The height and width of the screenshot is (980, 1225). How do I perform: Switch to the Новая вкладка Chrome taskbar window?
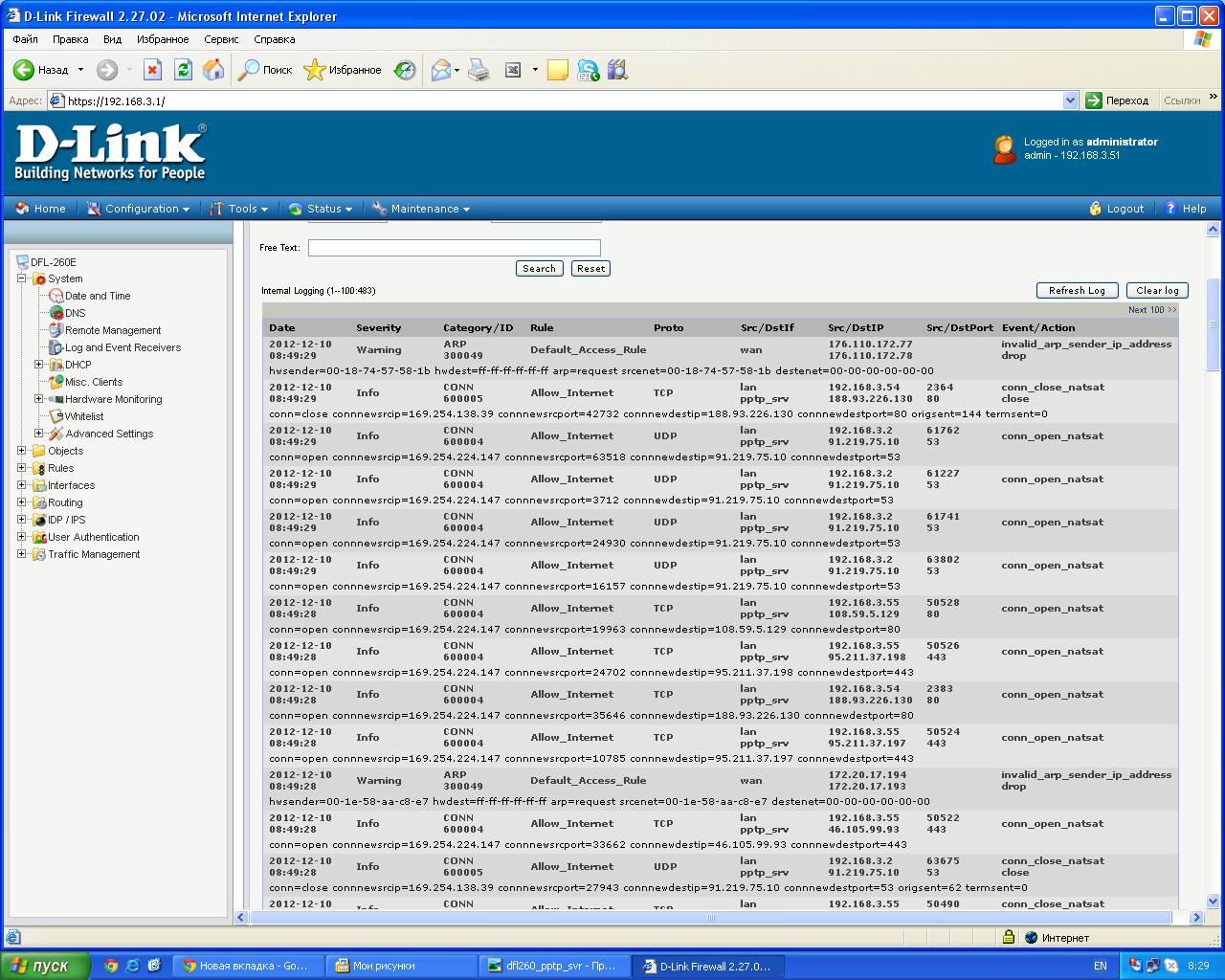248,966
